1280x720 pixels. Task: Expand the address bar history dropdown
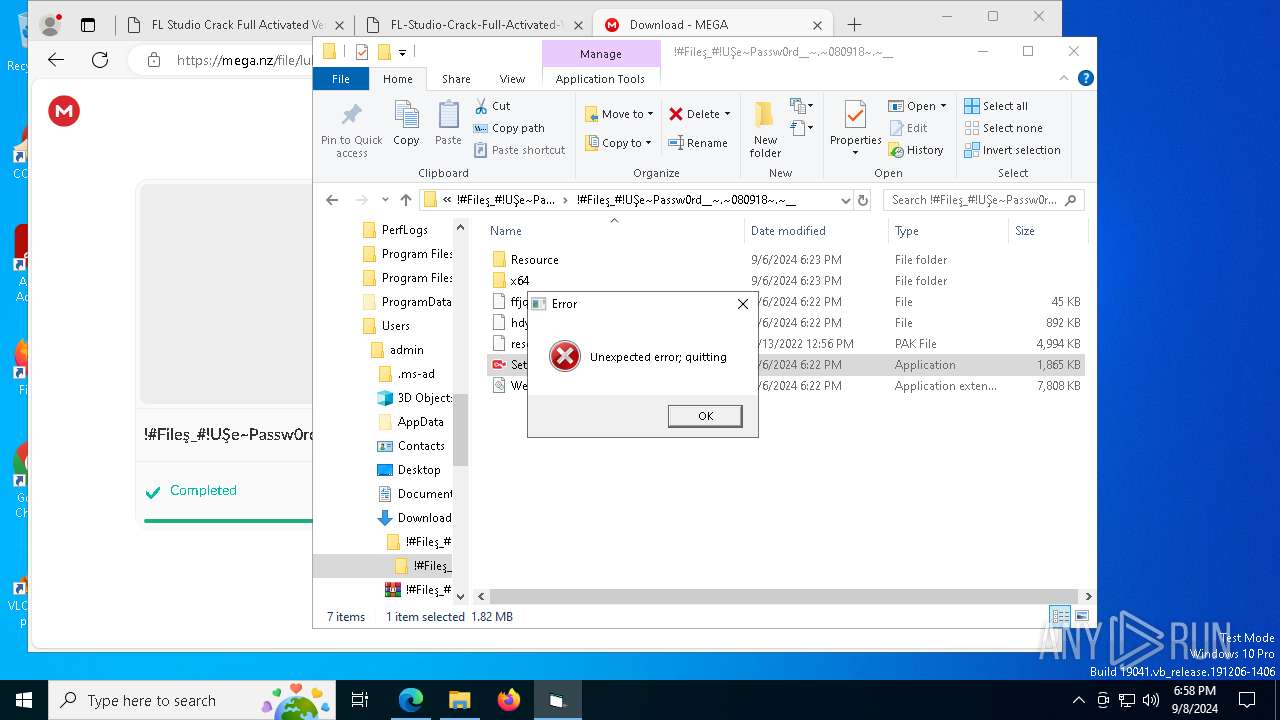845,200
